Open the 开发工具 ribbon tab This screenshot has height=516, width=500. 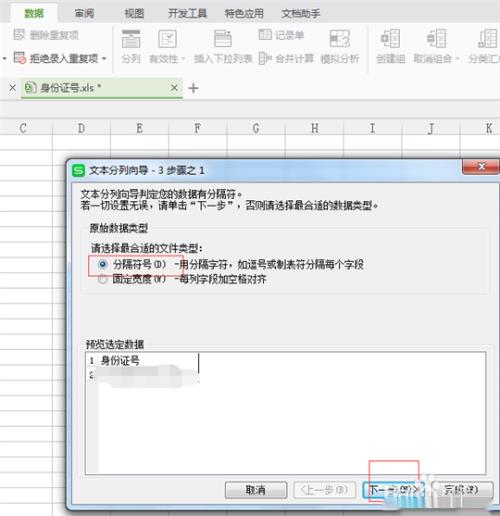(187, 14)
